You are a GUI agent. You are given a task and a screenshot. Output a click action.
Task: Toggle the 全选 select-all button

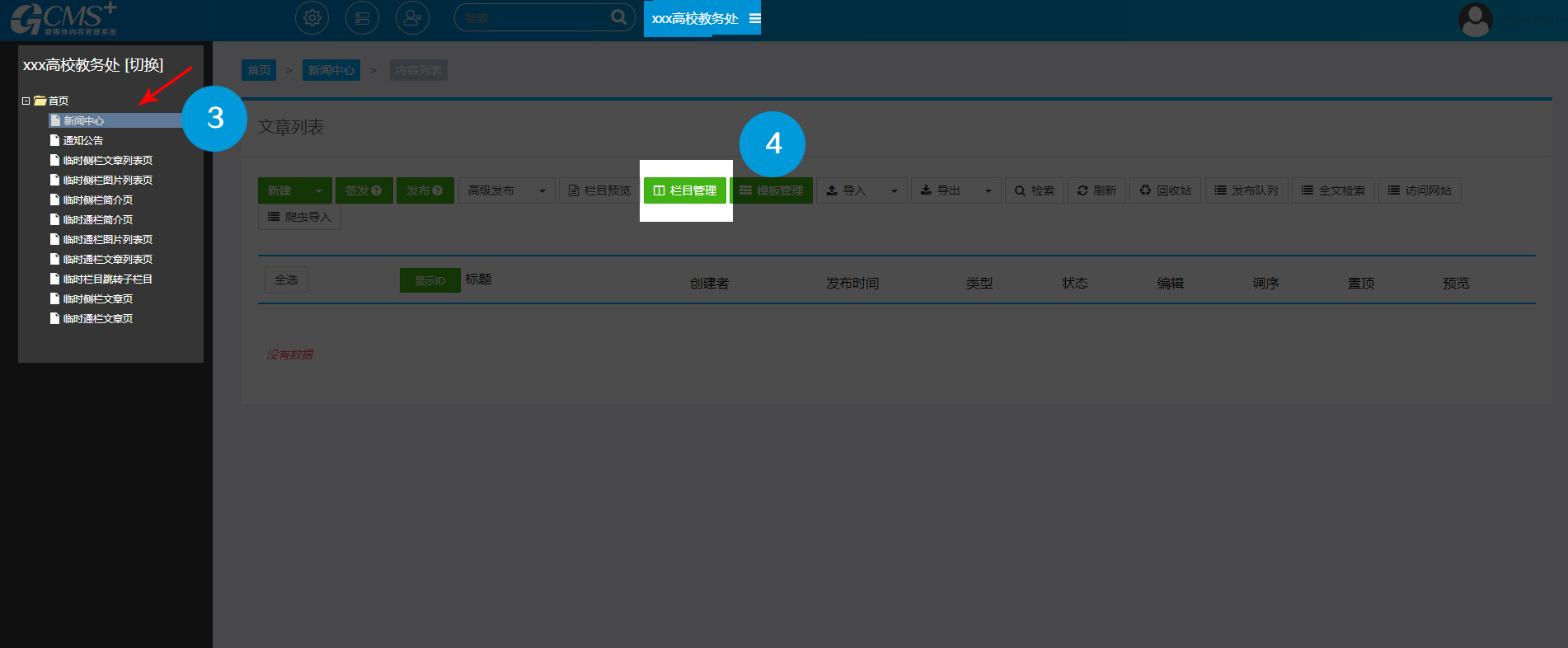point(286,279)
